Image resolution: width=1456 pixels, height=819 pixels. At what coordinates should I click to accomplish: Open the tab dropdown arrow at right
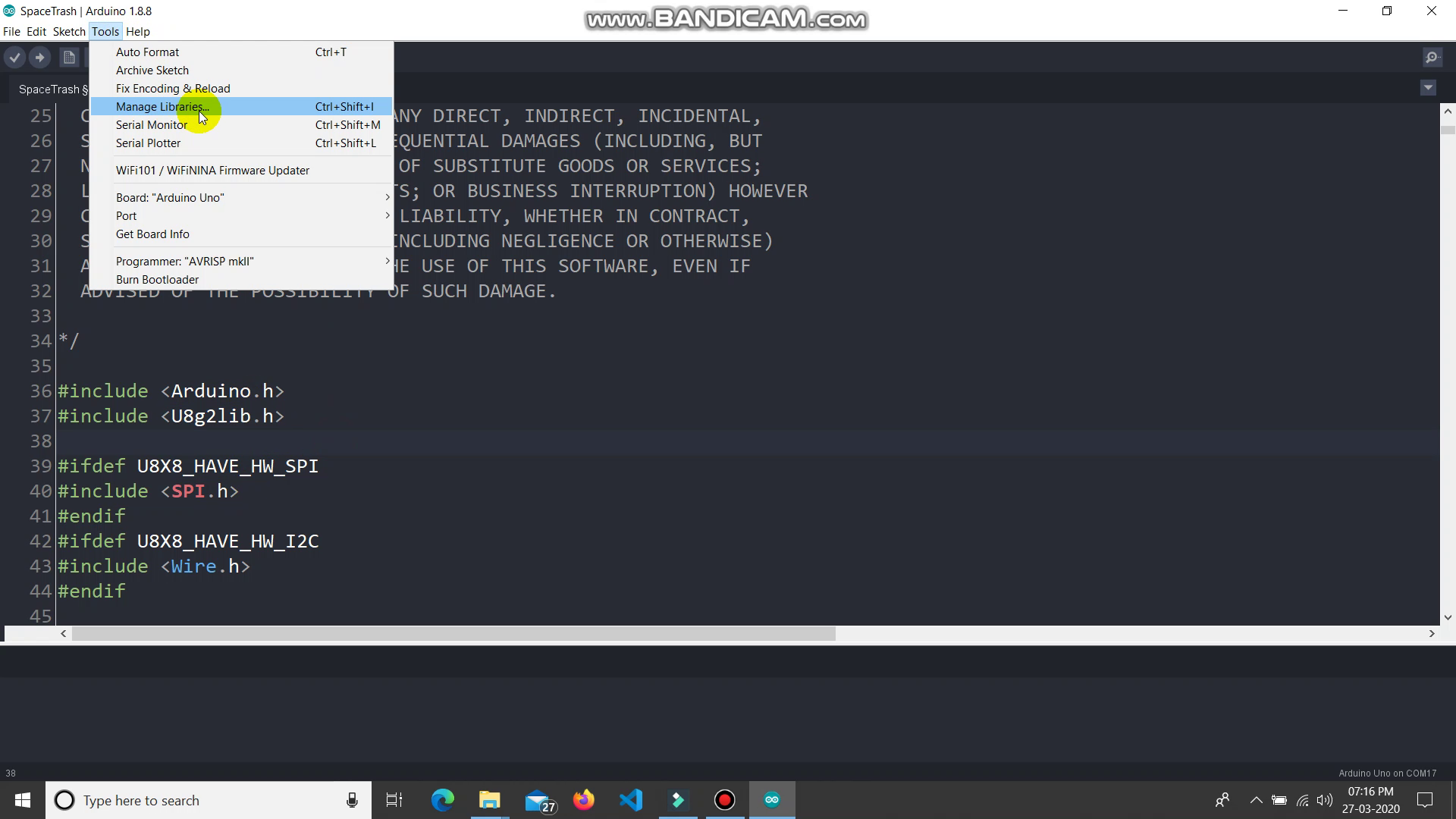tap(1428, 88)
